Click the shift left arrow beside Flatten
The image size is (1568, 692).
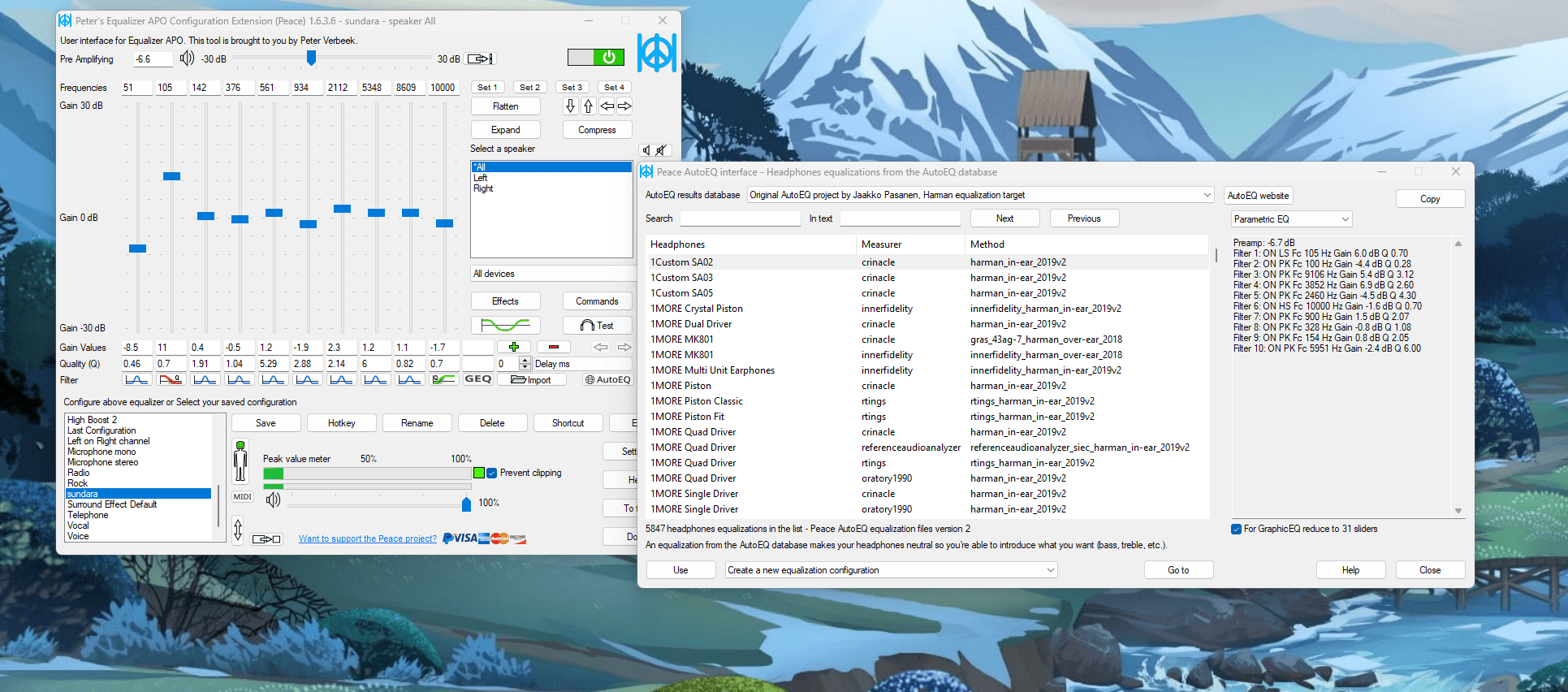tap(607, 106)
